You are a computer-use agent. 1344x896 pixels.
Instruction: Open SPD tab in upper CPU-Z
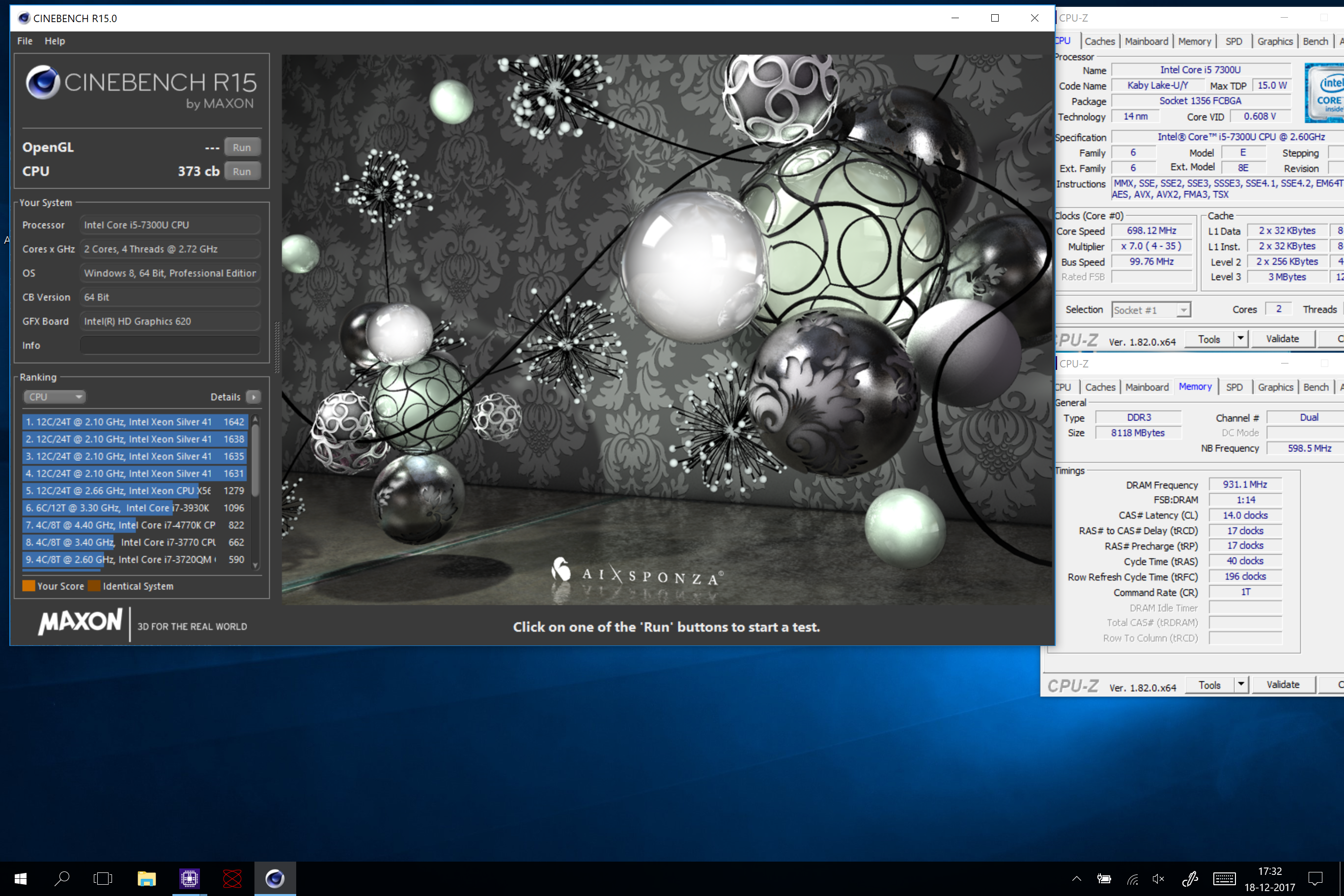click(x=1233, y=41)
